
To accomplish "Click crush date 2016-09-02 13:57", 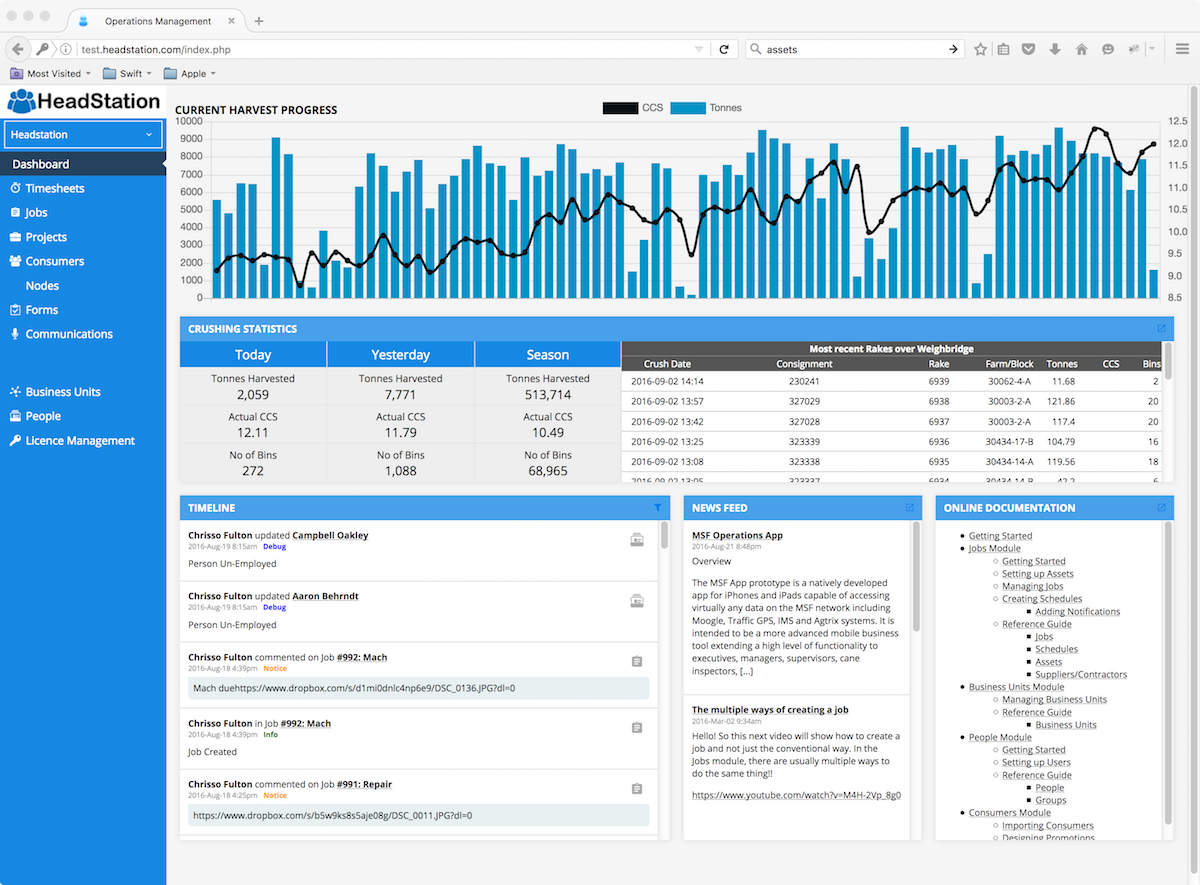I will click(667, 401).
